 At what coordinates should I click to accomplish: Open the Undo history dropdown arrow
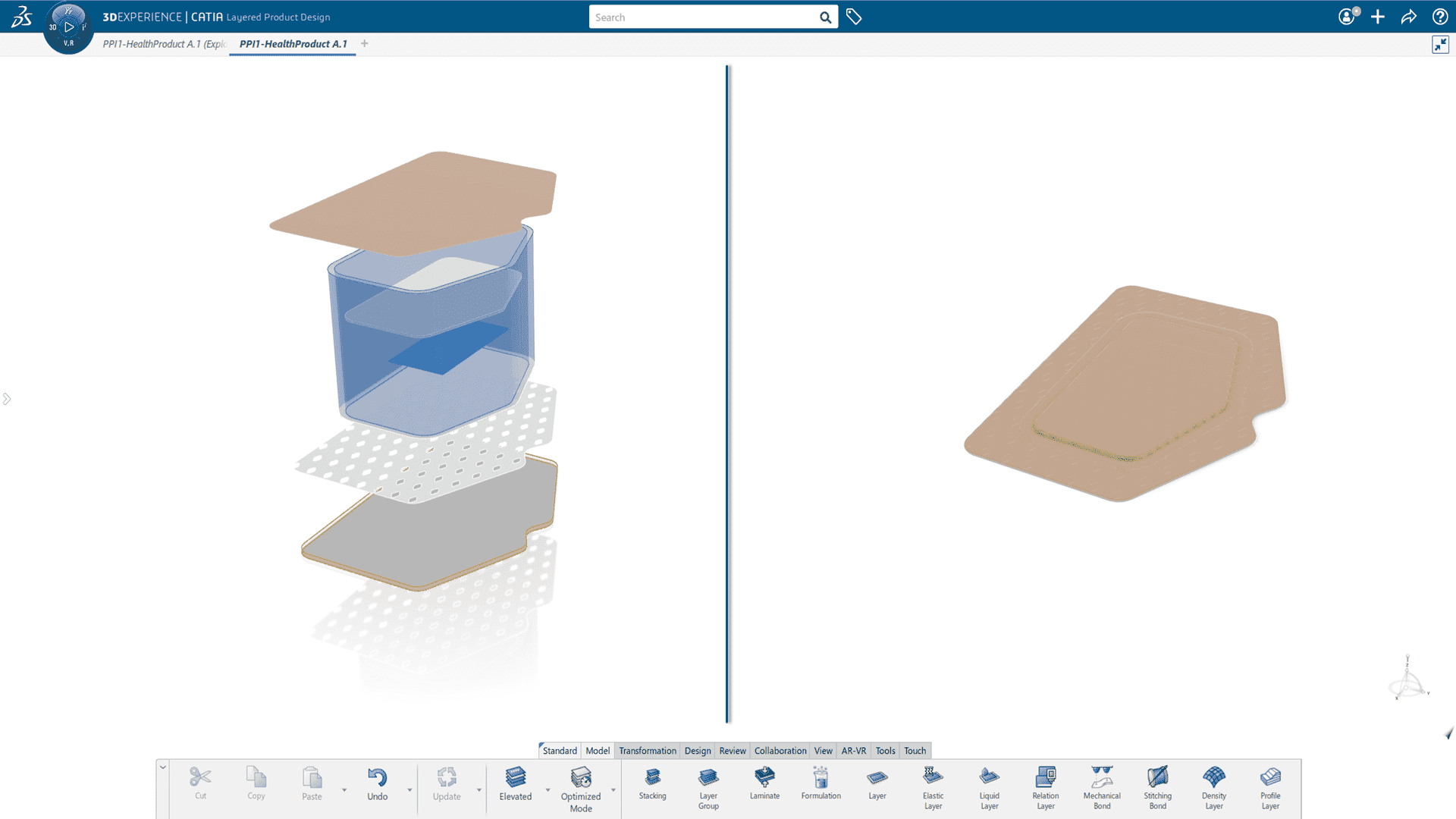click(409, 790)
